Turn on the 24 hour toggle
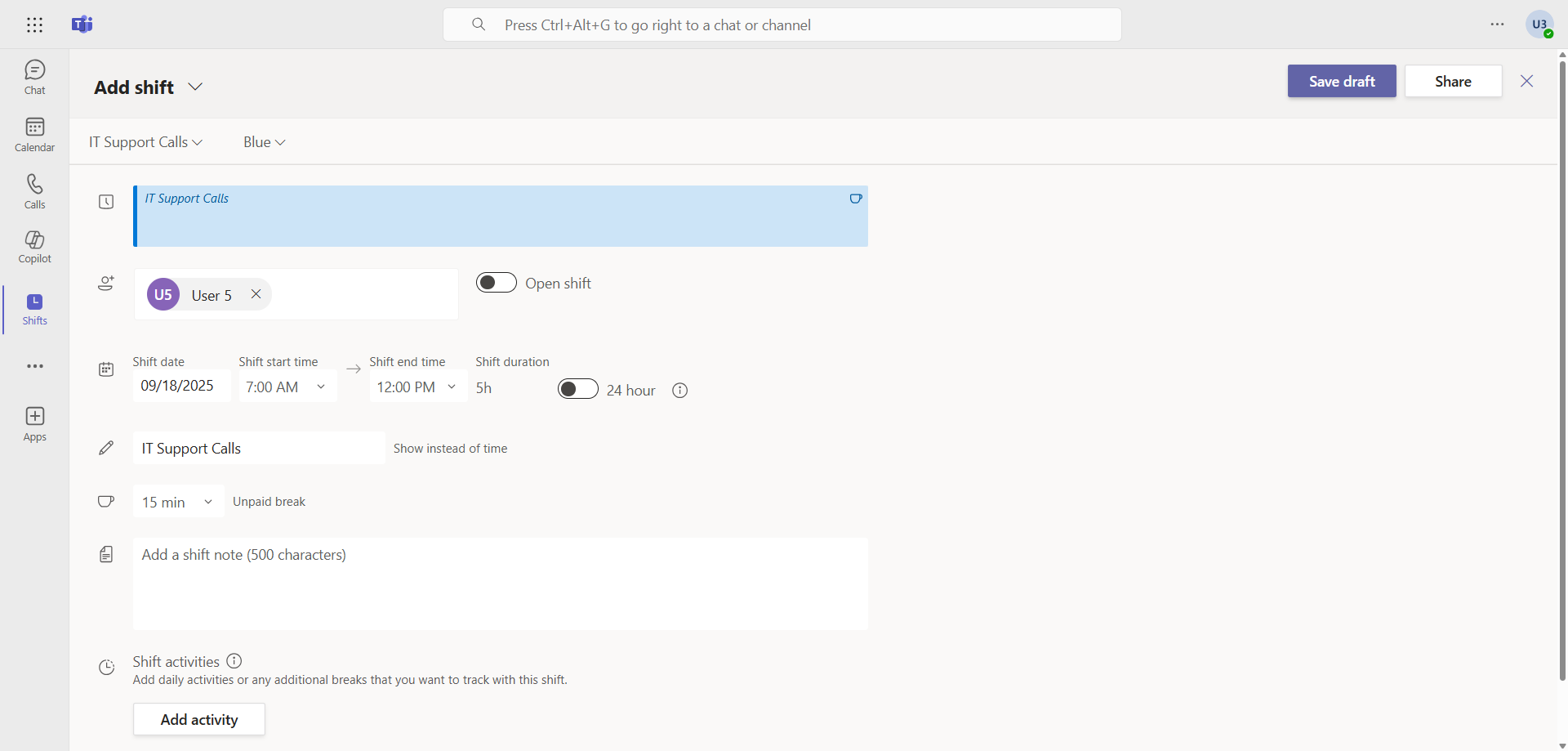 pos(578,389)
